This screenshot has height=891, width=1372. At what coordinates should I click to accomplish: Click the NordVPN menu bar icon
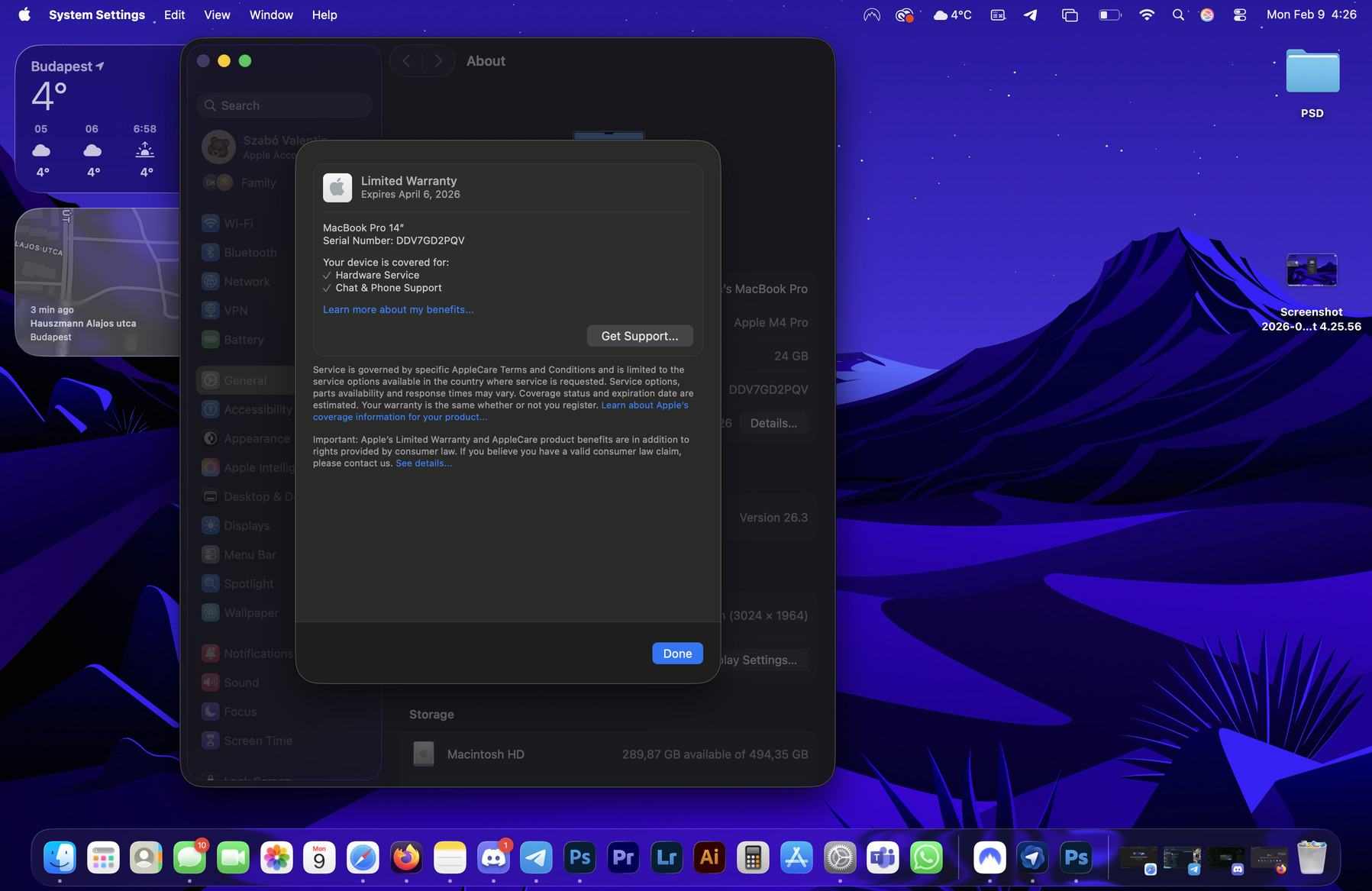872,15
